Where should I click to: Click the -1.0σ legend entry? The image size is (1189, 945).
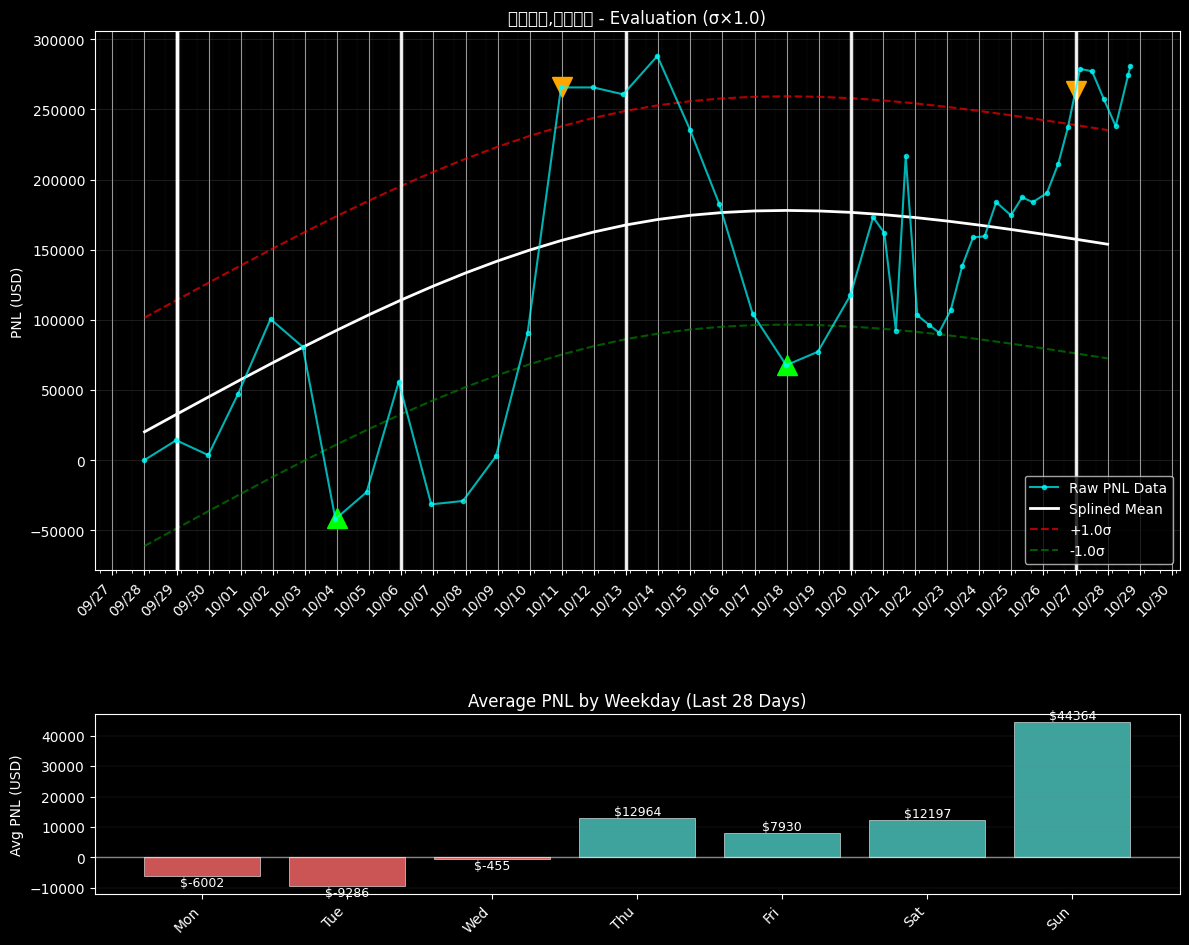click(1088, 551)
